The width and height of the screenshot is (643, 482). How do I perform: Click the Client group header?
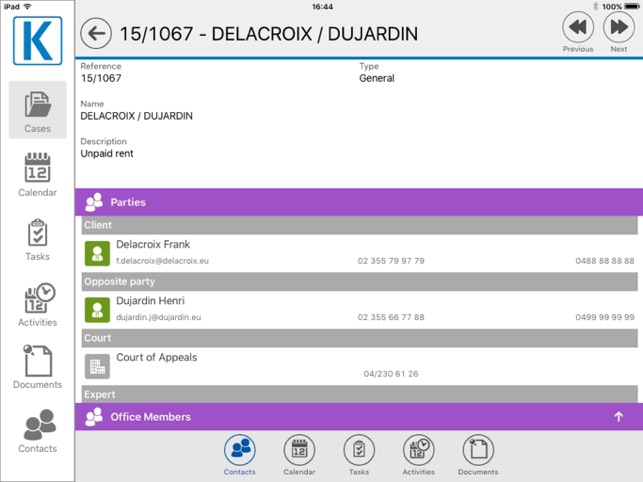point(360,225)
